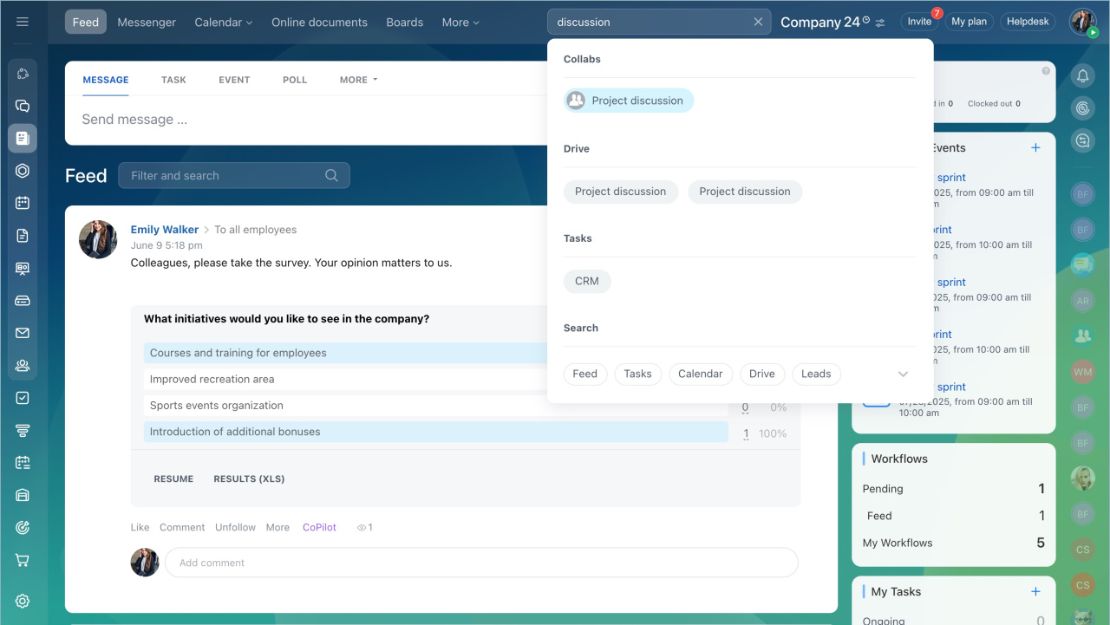Click the Results (XLS) link
The height and width of the screenshot is (625, 1110).
(249, 478)
